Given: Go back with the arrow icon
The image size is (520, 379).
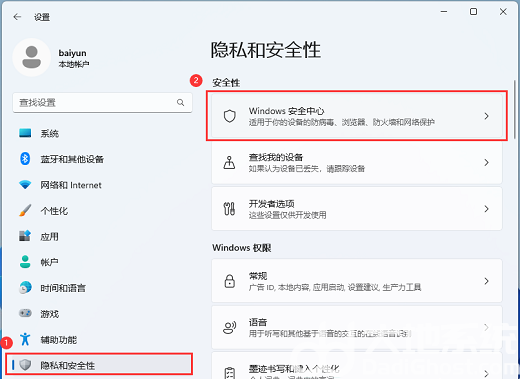Looking at the screenshot, I should (17, 17).
